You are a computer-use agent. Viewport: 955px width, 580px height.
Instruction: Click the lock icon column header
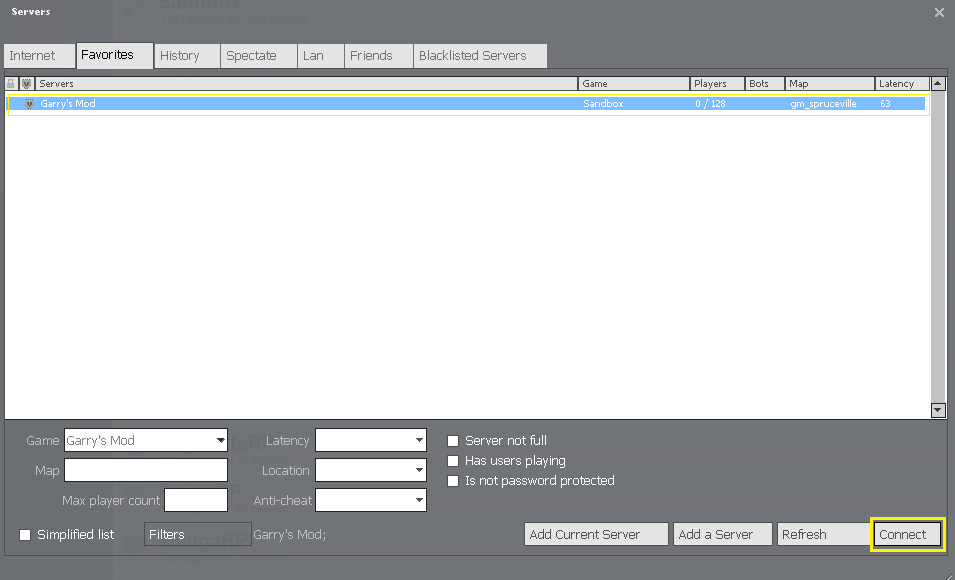[x=11, y=83]
